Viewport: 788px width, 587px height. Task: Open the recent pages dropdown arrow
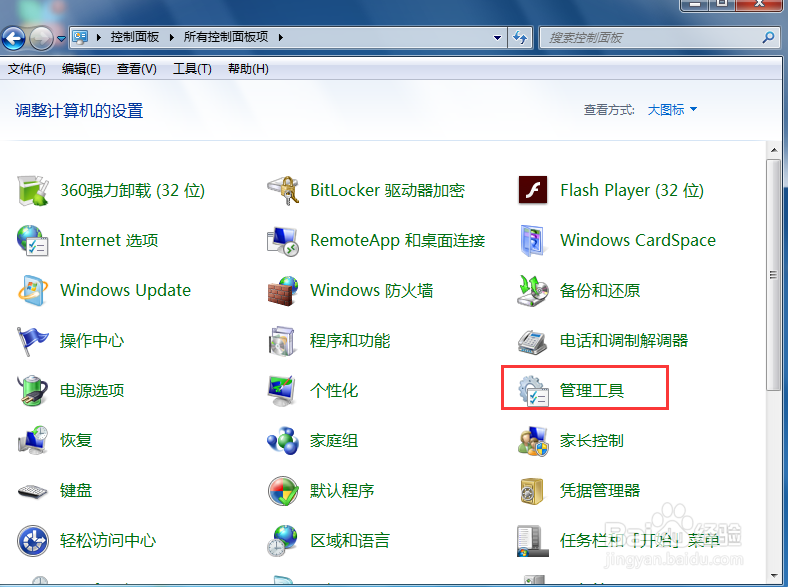61,38
